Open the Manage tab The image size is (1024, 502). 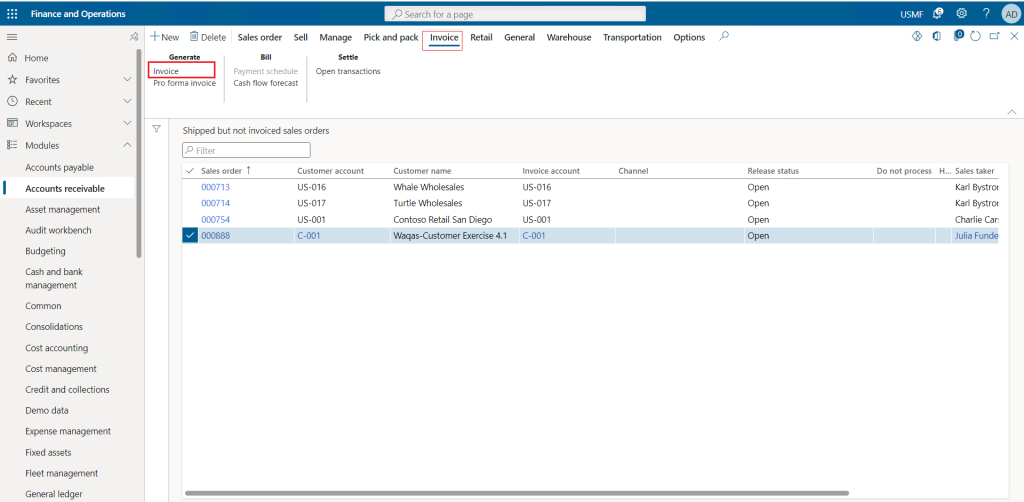pos(336,37)
